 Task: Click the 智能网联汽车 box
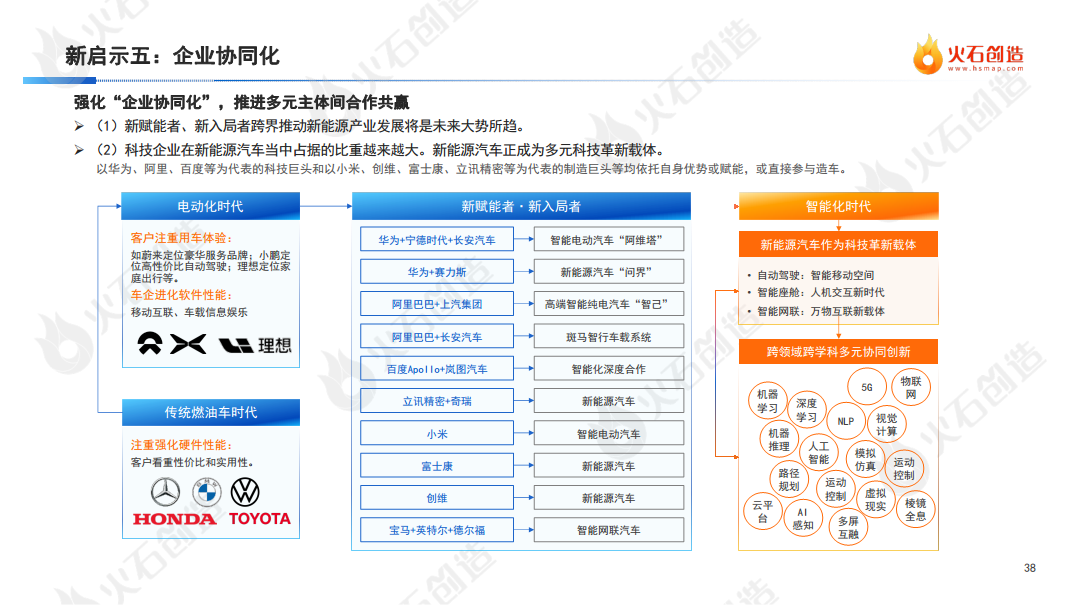(609, 530)
